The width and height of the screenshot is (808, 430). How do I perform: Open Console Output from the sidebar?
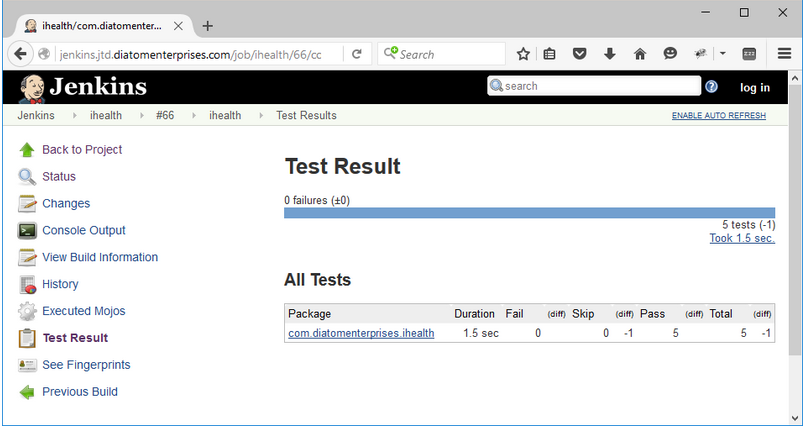(83, 231)
